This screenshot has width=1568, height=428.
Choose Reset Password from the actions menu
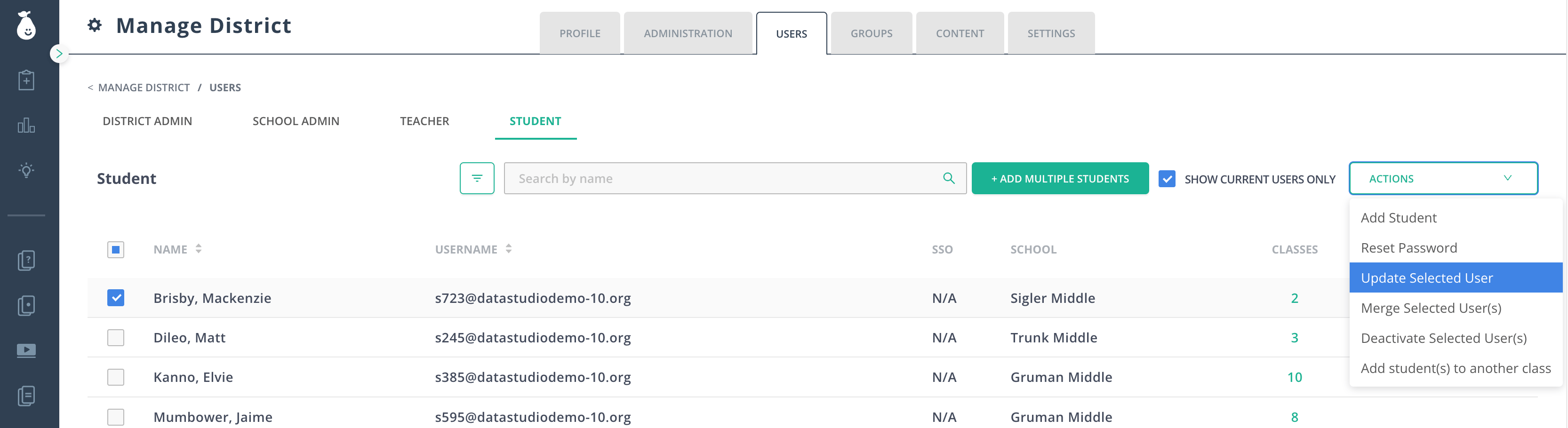coord(1456,247)
